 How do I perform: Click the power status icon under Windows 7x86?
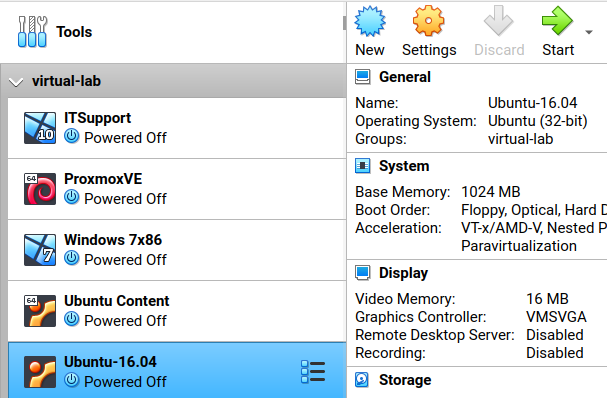(72, 258)
